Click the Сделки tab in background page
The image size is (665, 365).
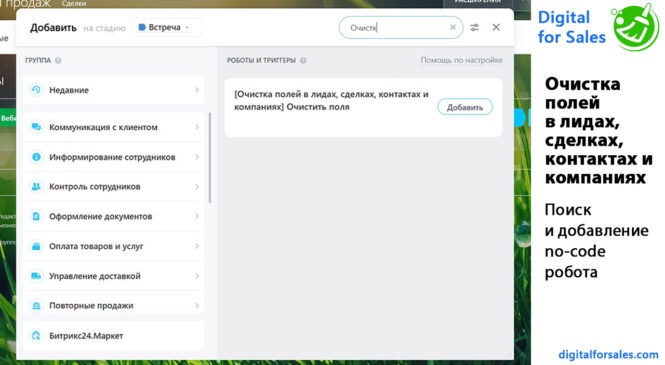[x=74, y=3]
